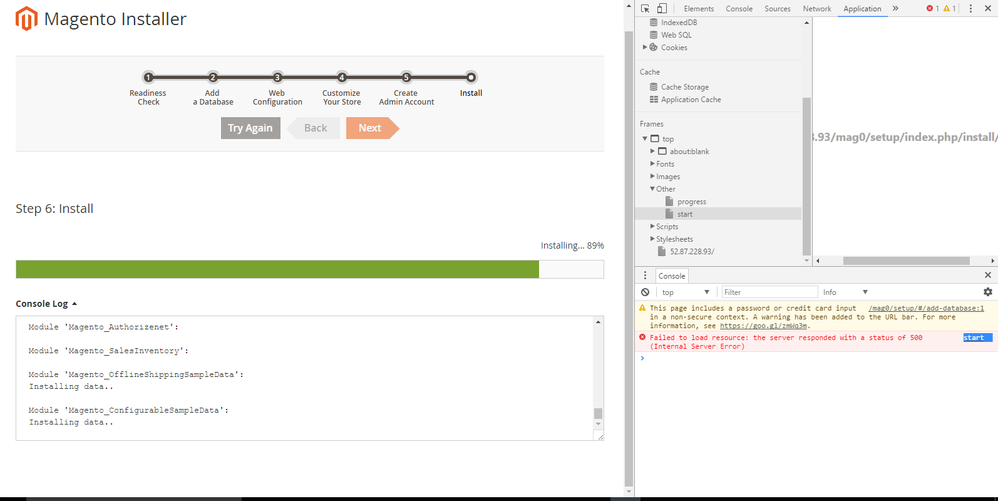Expand the Scripts tree node
Image resolution: width=998 pixels, height=501 pixels.
(x=652, y=227)
